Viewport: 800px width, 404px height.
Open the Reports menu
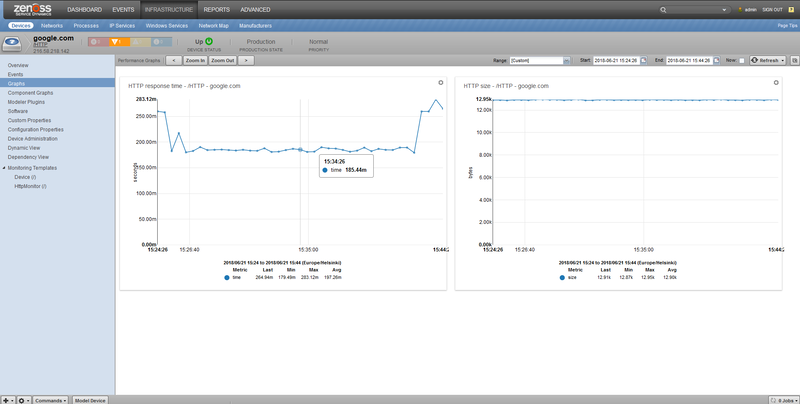click(x=217, y=10)
